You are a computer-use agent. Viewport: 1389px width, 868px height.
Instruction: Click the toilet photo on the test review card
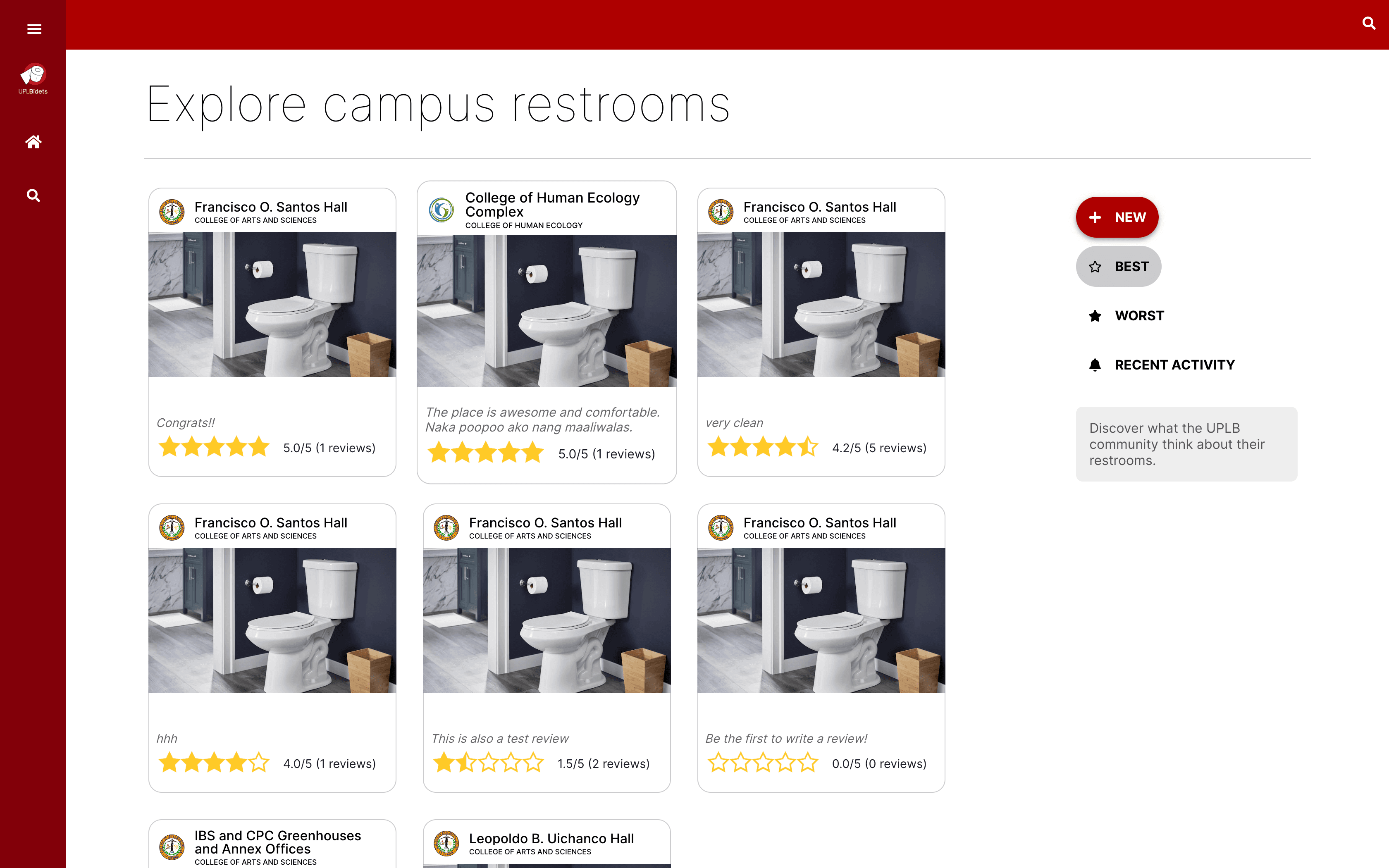coord(547,620)
